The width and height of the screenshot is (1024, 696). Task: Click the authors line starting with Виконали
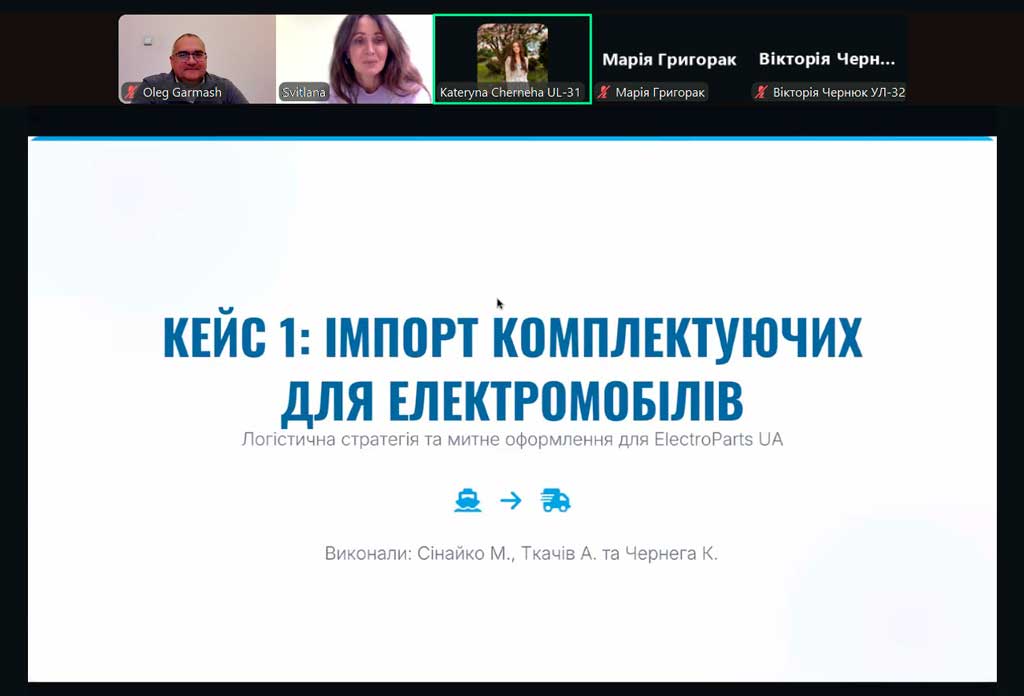[x=521, y=553]
